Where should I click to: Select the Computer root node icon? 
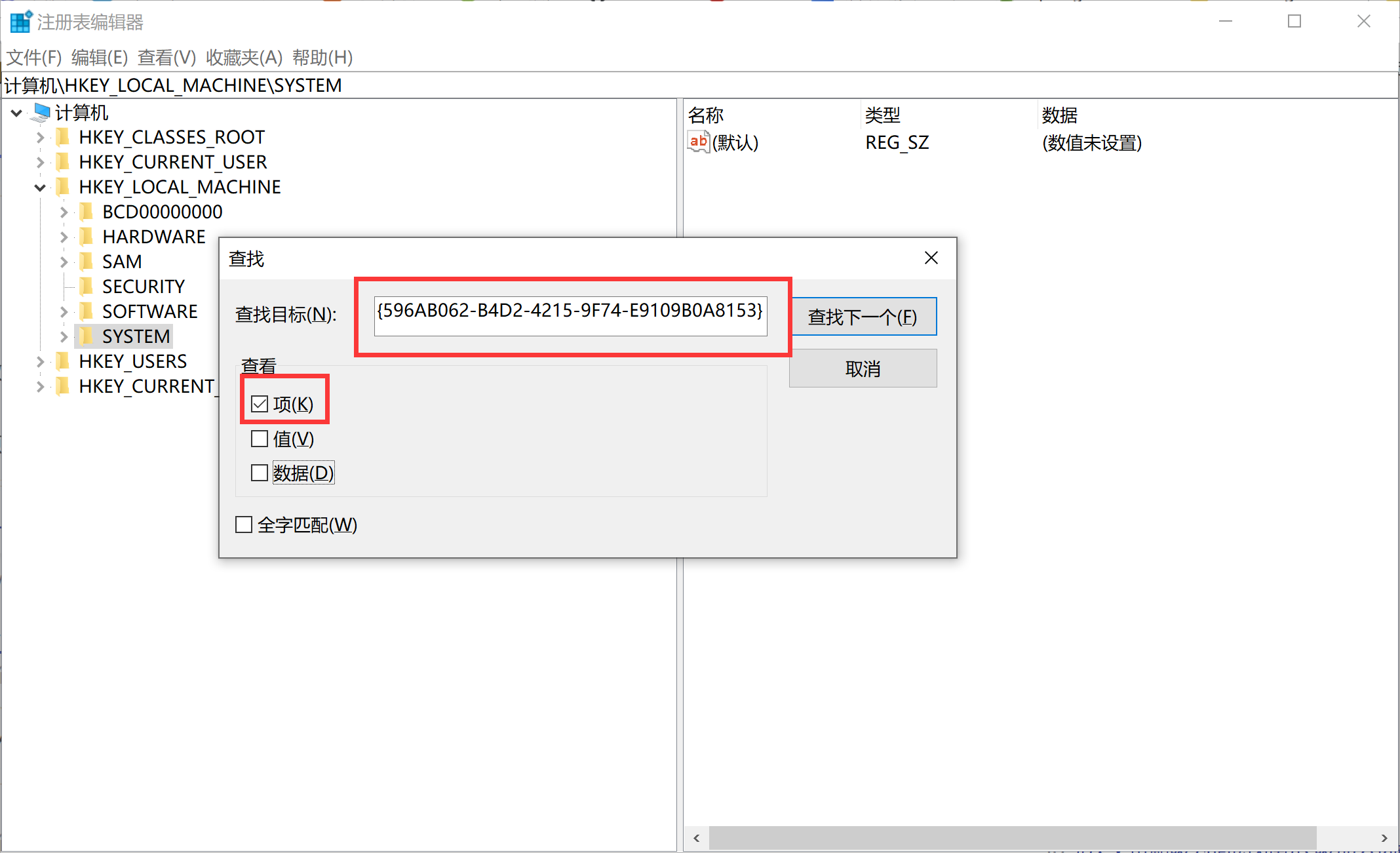click(x=41, y=113)
